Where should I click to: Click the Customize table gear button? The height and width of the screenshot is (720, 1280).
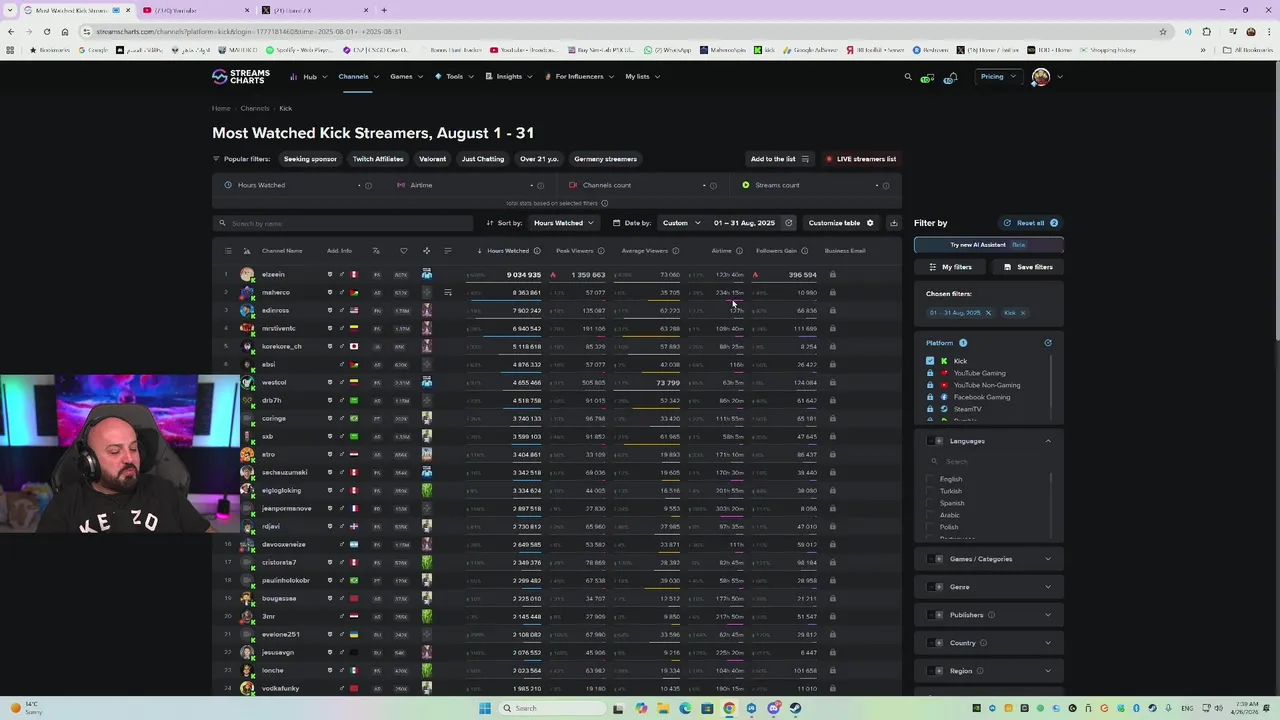pyautogui.click(x=841, y=223)
